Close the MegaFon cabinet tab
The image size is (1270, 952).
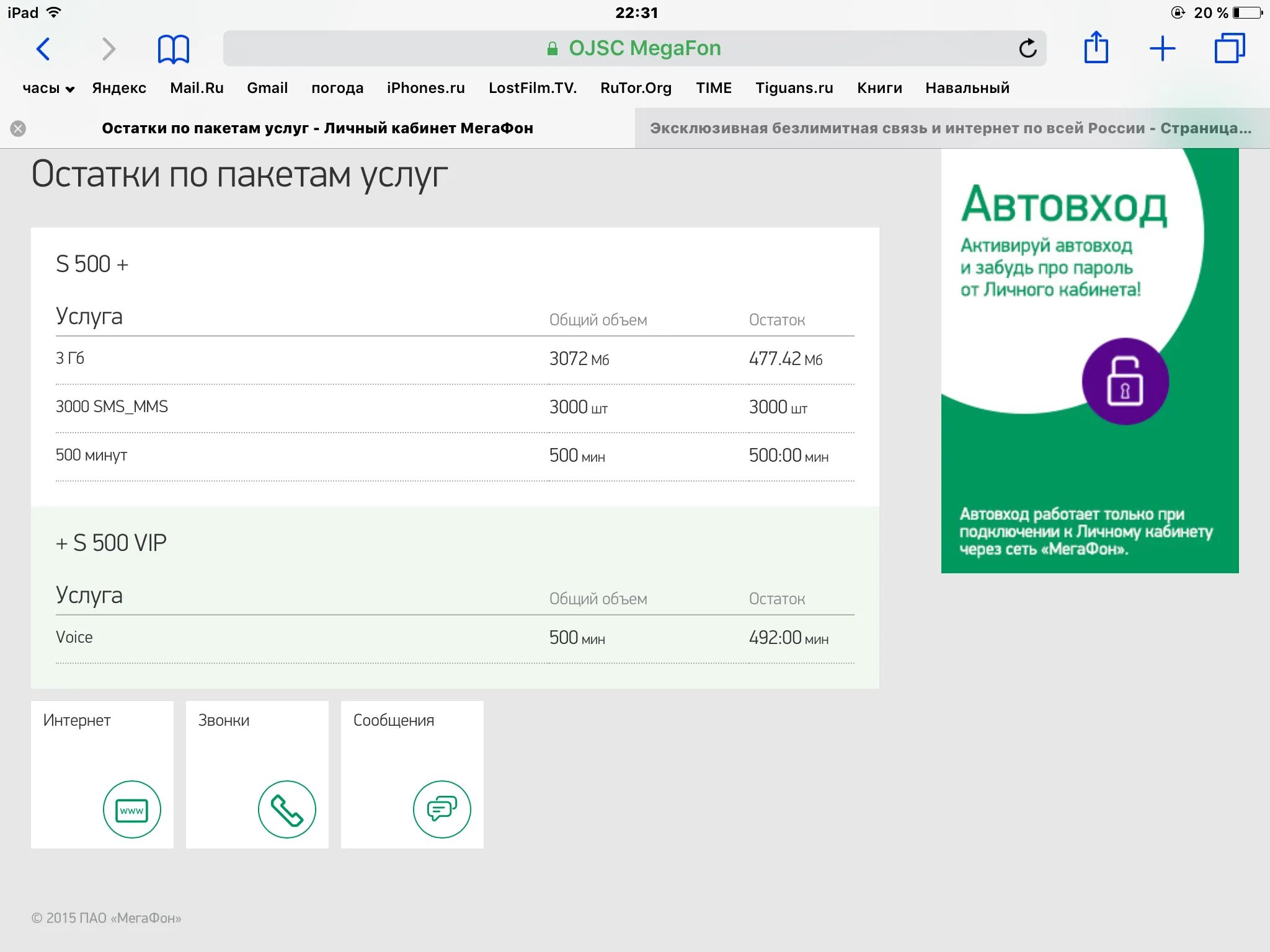(18, 128)
